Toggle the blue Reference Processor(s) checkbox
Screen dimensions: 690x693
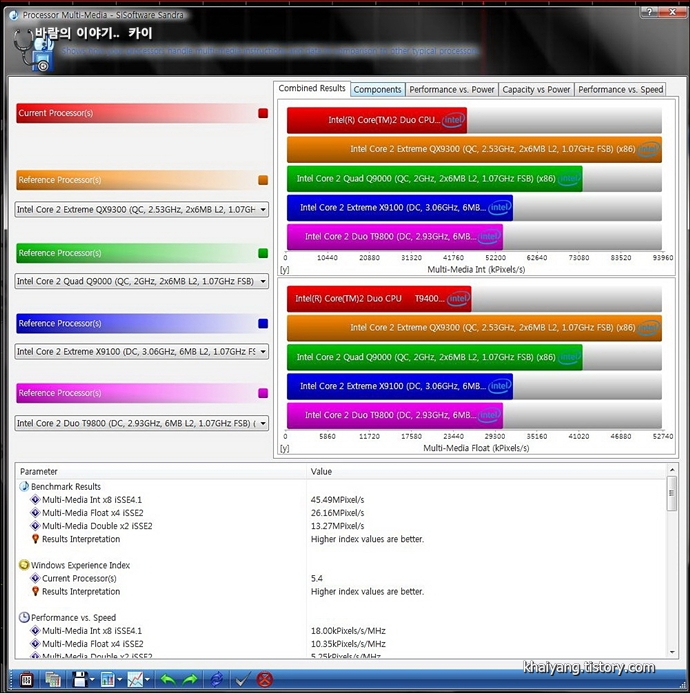click(x=263, y=324)
